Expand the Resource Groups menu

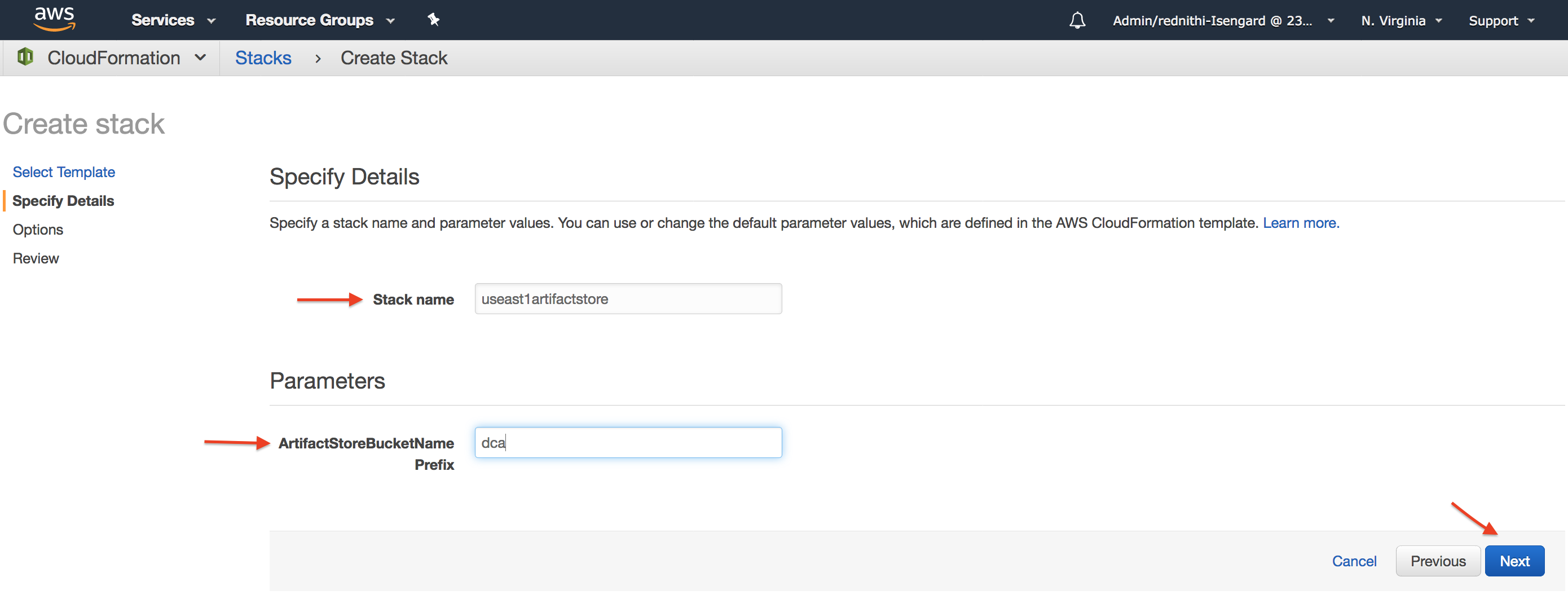pos(320,20)
